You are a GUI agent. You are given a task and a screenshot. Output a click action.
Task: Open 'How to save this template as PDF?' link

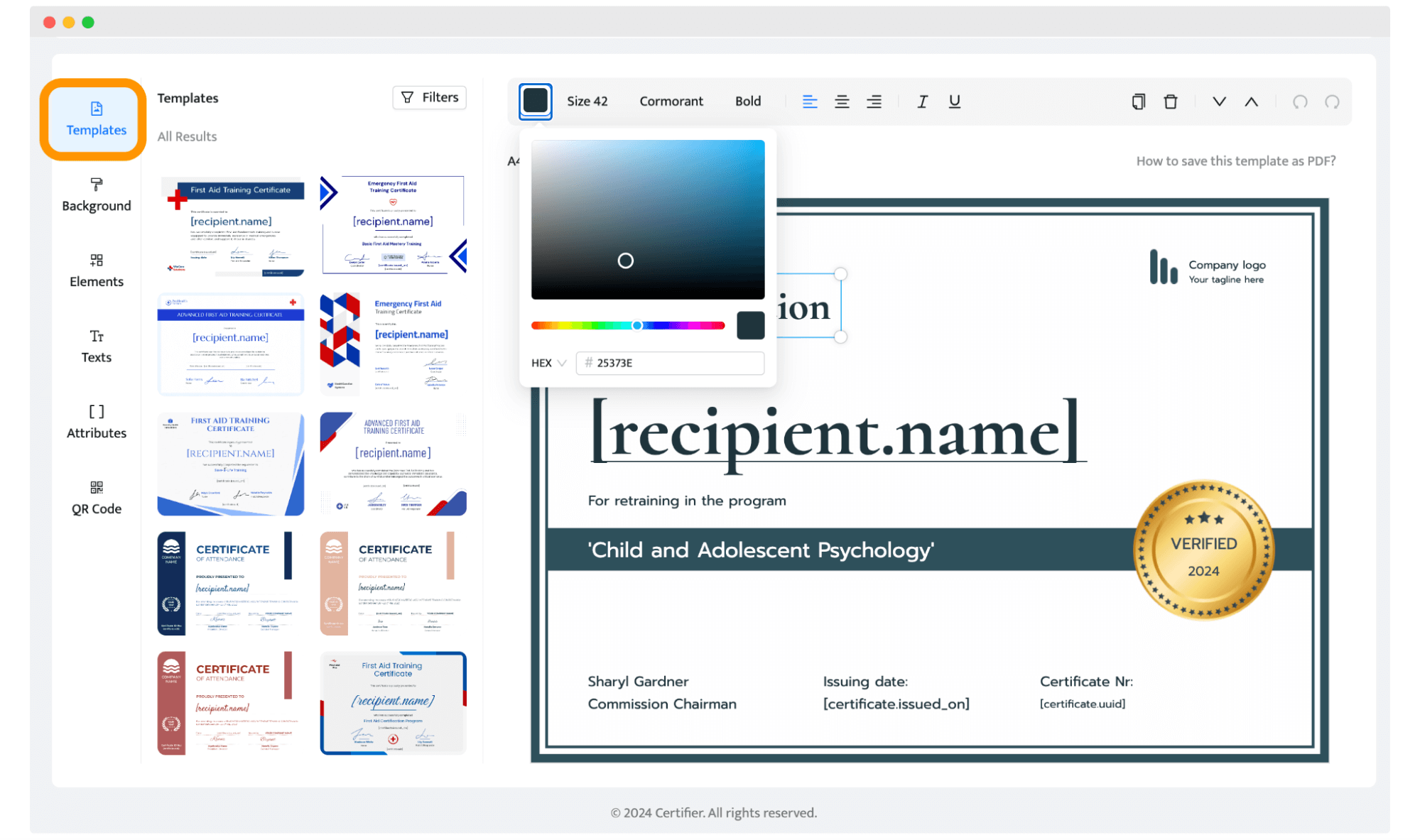pos(1235,161)
